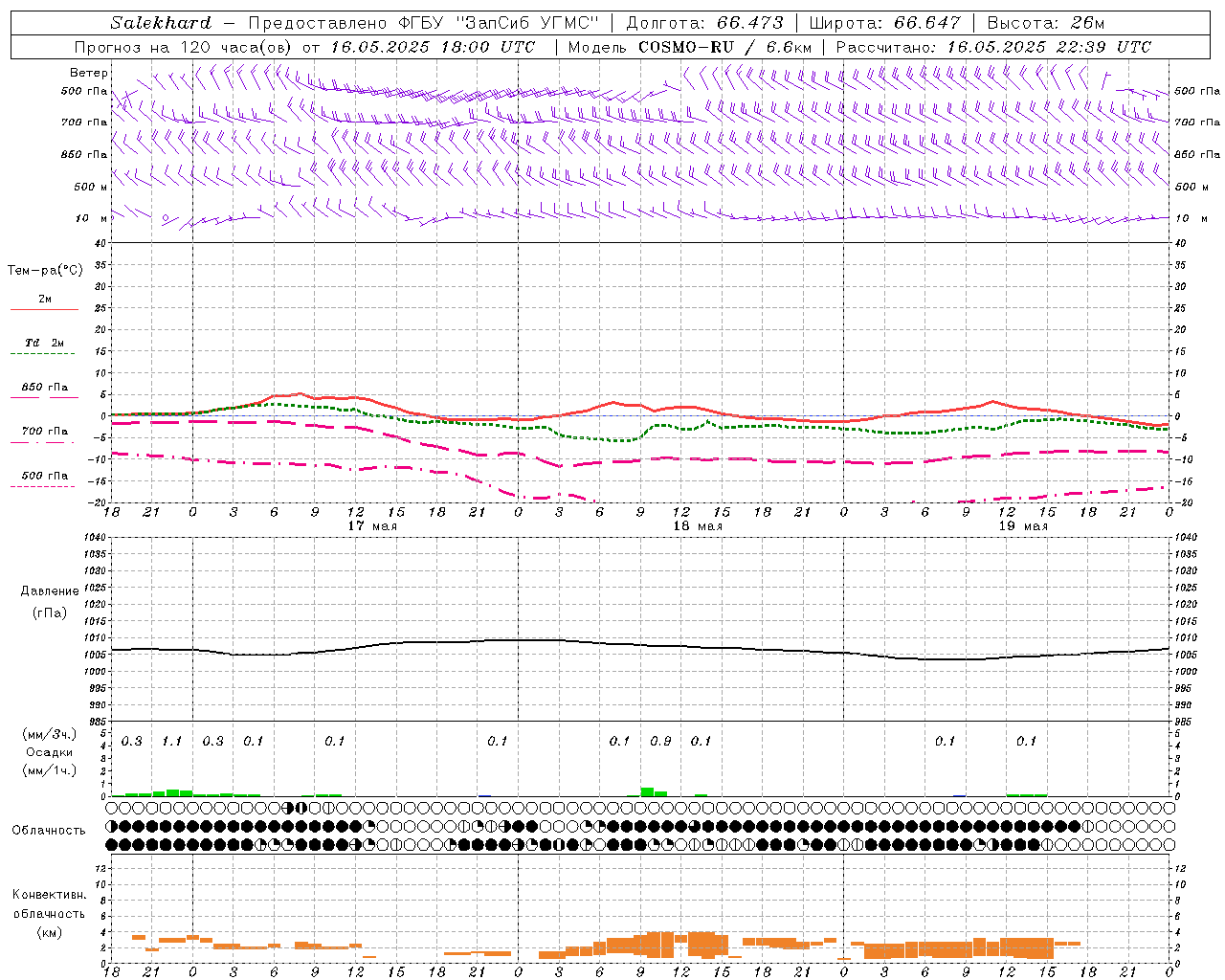The height and width of the screenshot is (980, 1225).
Task: Click the solid line sample under 2м legend
Action: click(45, 310)
